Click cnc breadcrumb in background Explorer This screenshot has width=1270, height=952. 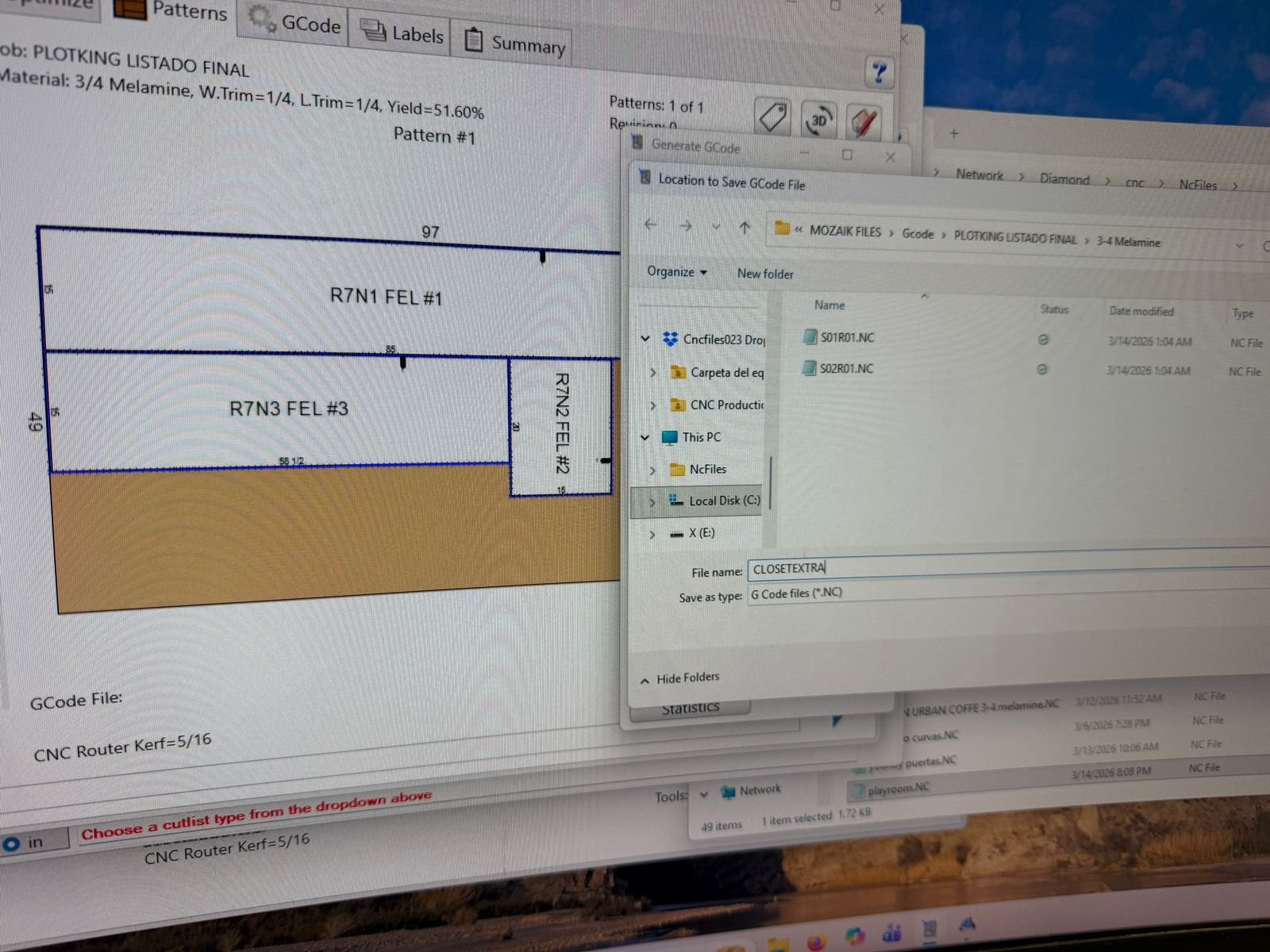pyautogui.click(x=1135, y=182)
